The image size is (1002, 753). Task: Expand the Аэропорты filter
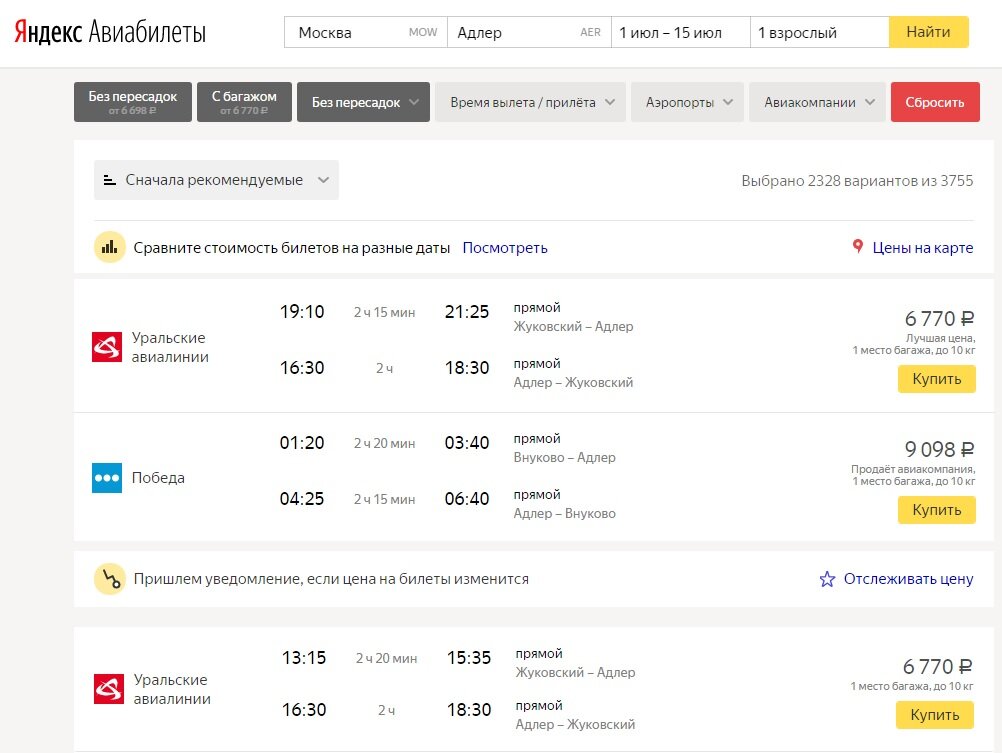[x=688, y=102]
